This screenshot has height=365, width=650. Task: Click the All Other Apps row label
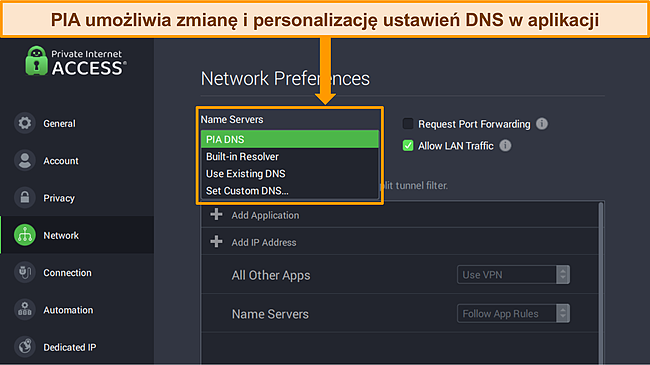pos(271,275)
